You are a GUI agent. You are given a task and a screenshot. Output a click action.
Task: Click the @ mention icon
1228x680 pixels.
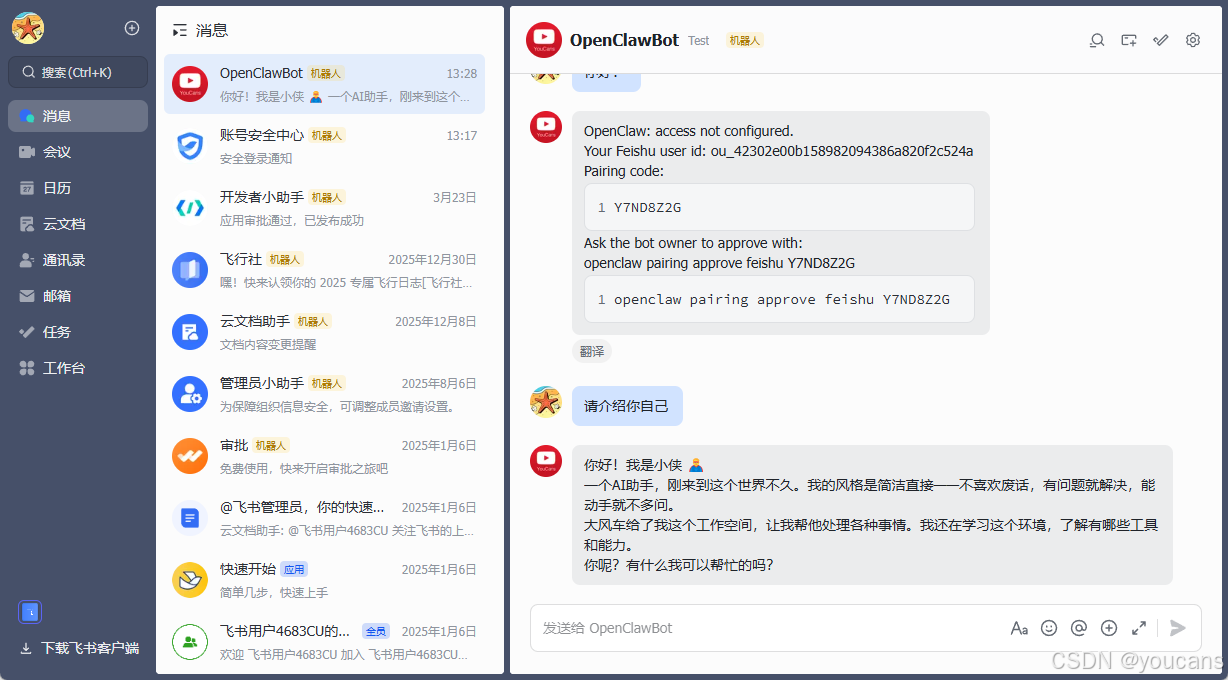[1079, 628]
